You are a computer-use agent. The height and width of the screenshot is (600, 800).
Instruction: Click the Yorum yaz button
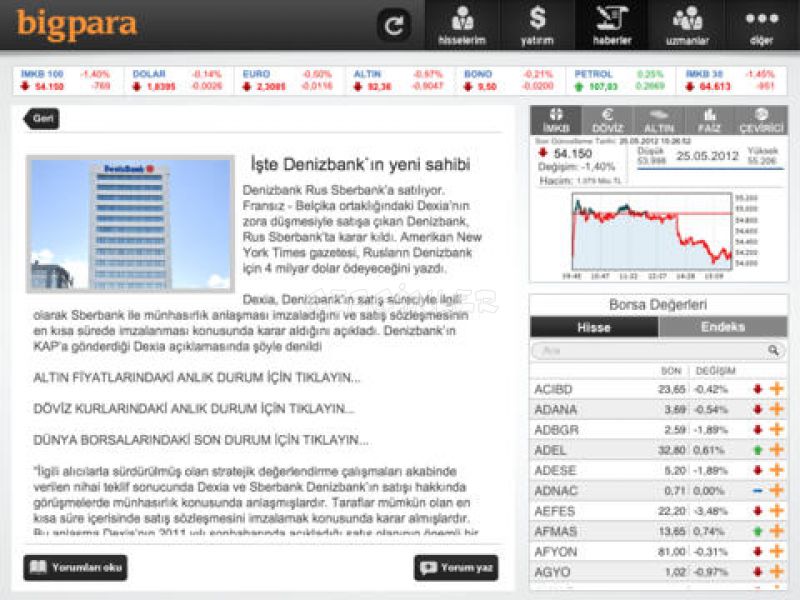tap(456, 567)
